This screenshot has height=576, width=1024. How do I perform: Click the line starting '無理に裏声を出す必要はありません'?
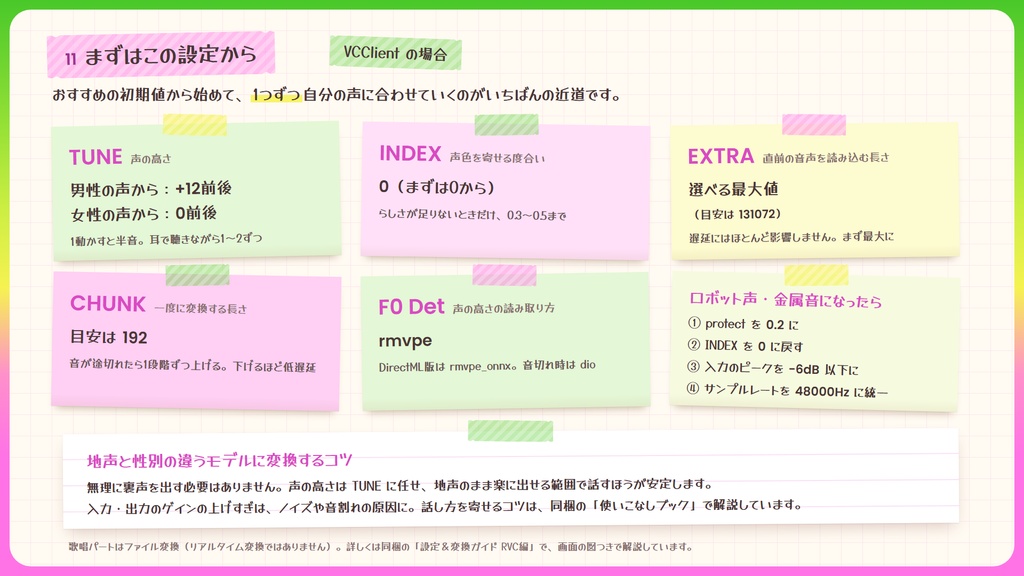point(399,485)
